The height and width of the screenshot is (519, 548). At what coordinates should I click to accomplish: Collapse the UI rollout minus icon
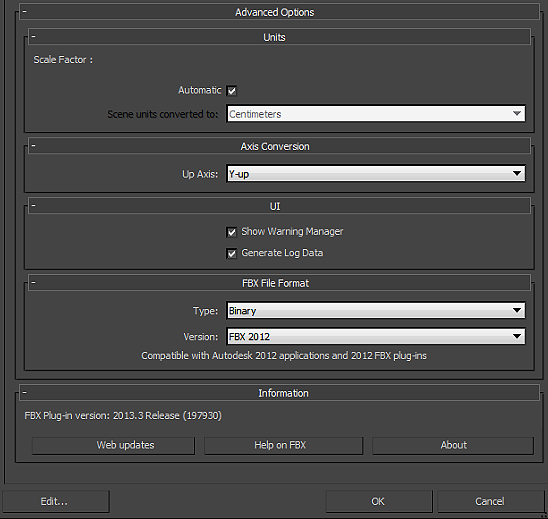pyautogui.click(x=34, y=206)
